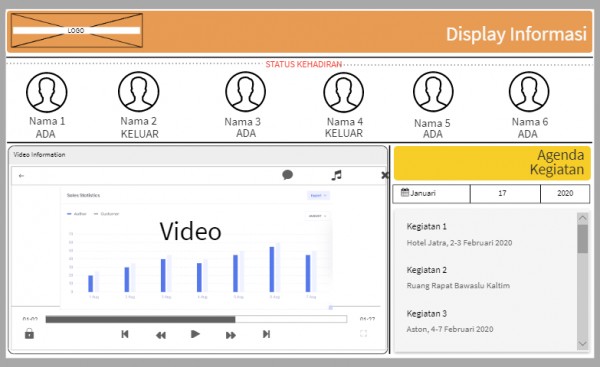The image size is (600, 367).
Task: Click the video progress bar
Action: tap(196, 319)
